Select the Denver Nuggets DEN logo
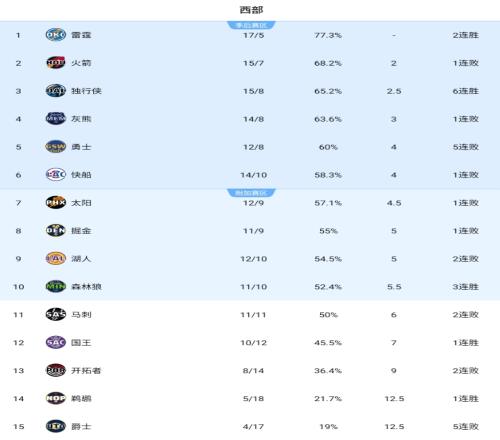This screenshot has width=500, height=440. (x=56, y=231)
